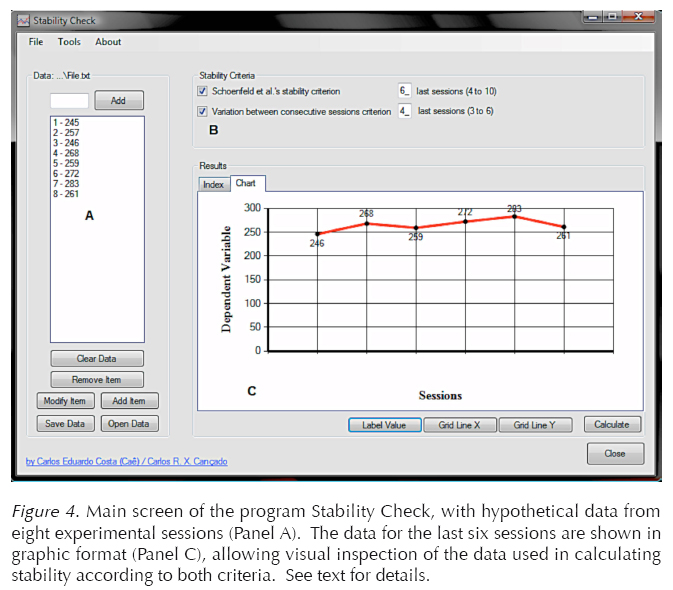This screenshot has height=590, width=673.
Task: Toggle Variation between consecutive sessions criterion checkbox
Action: (203, 111)
